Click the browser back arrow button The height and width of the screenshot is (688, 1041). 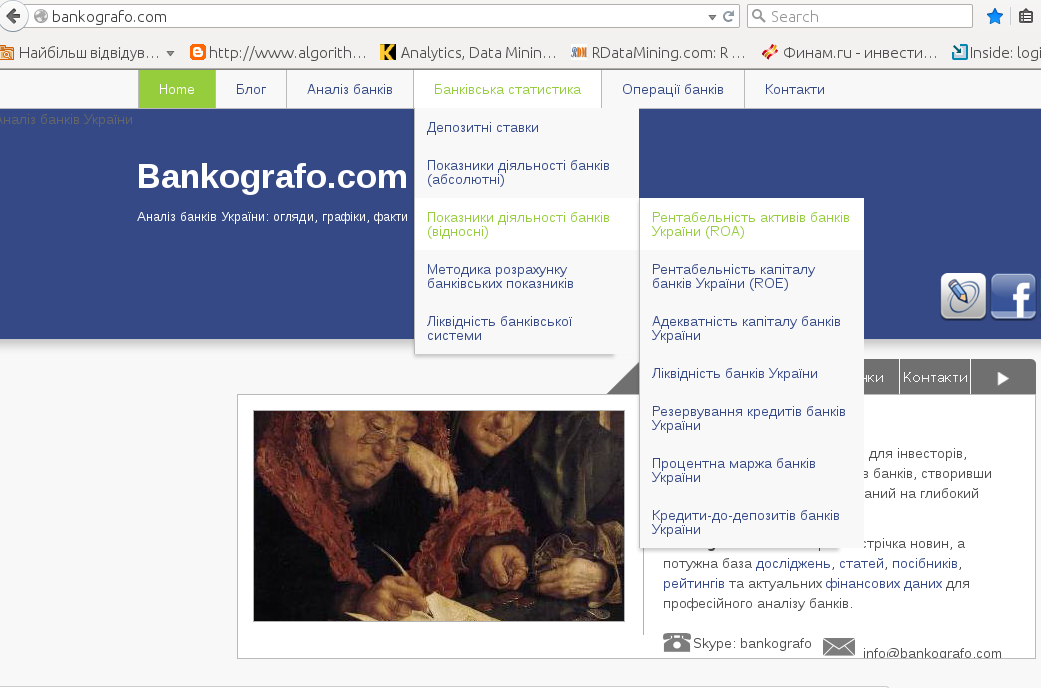click(14, 16)
